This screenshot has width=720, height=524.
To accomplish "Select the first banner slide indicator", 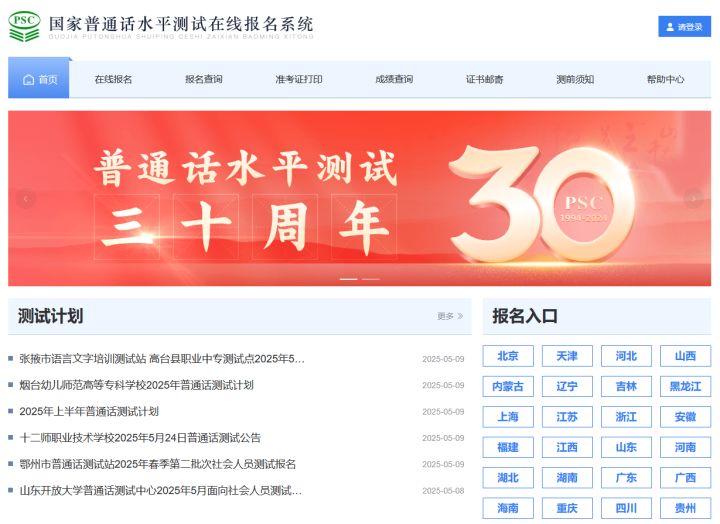I will pyautogui.click(x=349, y=279).
